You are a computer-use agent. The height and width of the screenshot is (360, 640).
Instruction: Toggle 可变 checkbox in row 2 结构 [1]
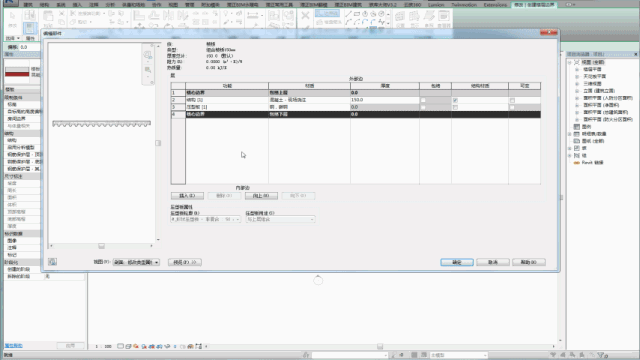click(512, 100)
